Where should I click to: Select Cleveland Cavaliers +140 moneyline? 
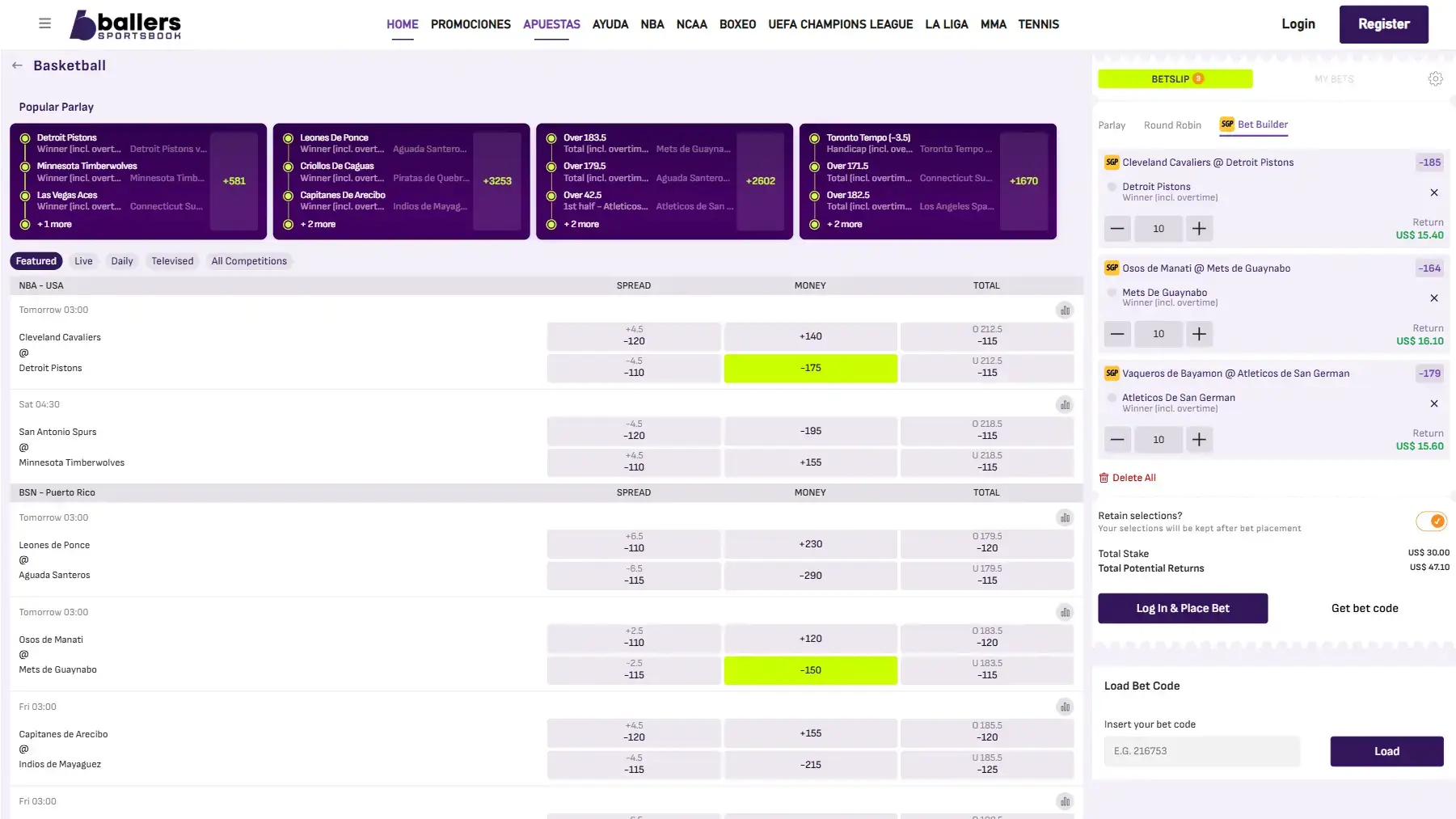[x=810, y=336]
